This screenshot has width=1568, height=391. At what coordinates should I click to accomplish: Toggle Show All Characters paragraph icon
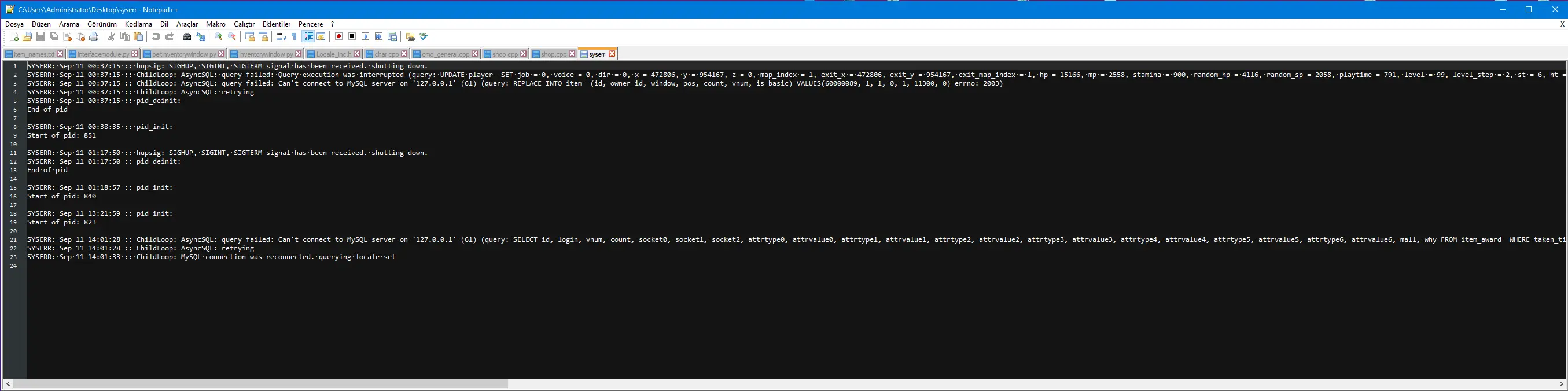click(x=294, y=37)
